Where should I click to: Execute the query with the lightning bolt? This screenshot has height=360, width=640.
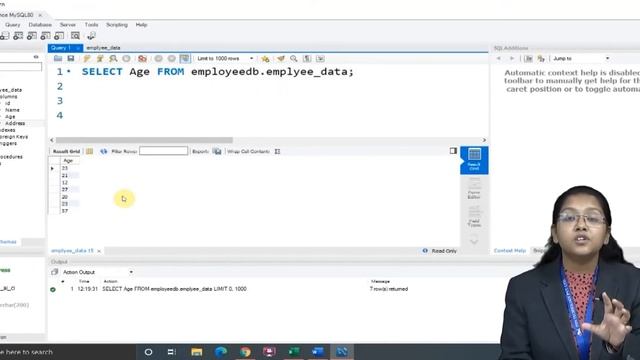[87, 59]
